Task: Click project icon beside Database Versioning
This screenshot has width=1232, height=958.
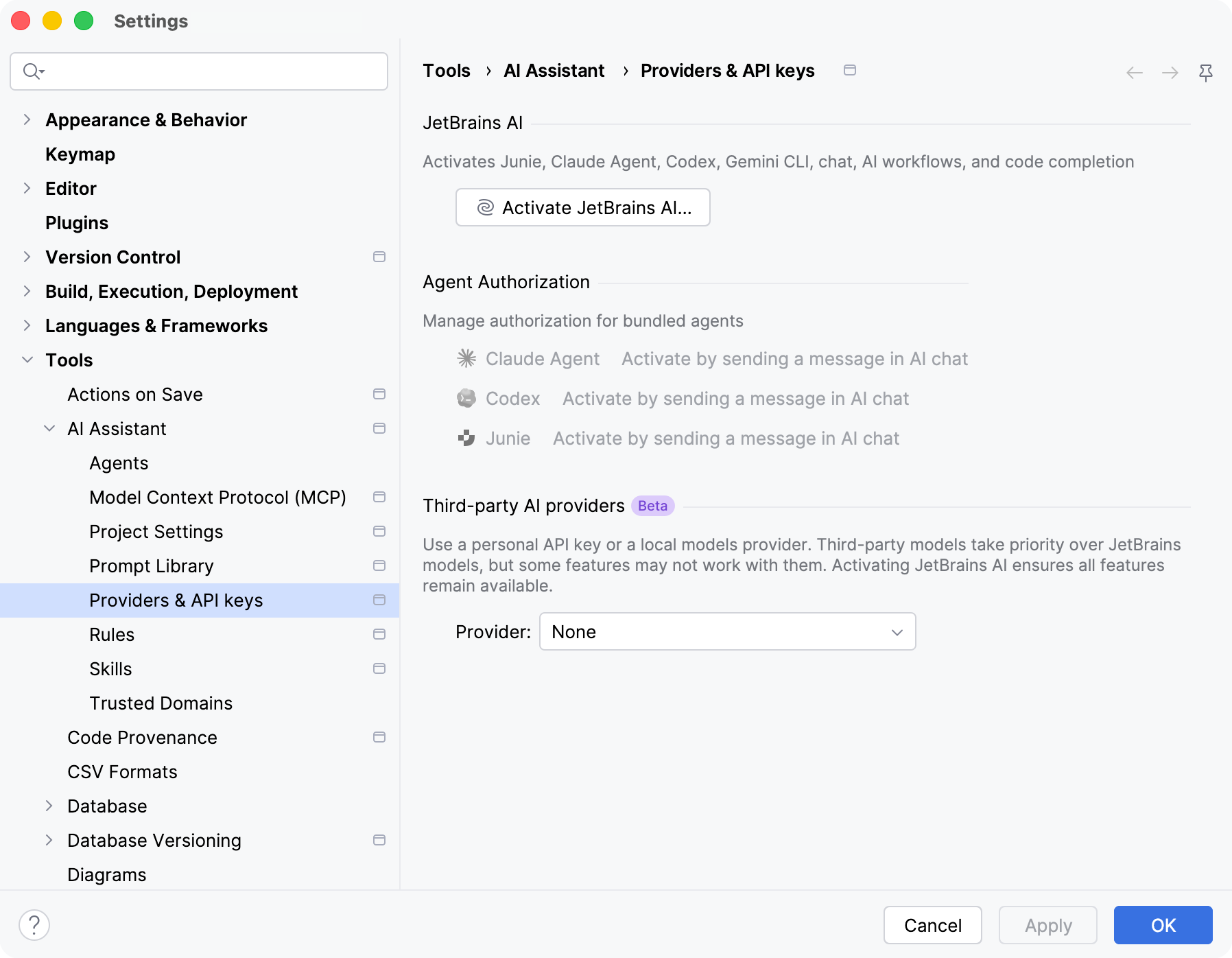Action: click(379, 840)
